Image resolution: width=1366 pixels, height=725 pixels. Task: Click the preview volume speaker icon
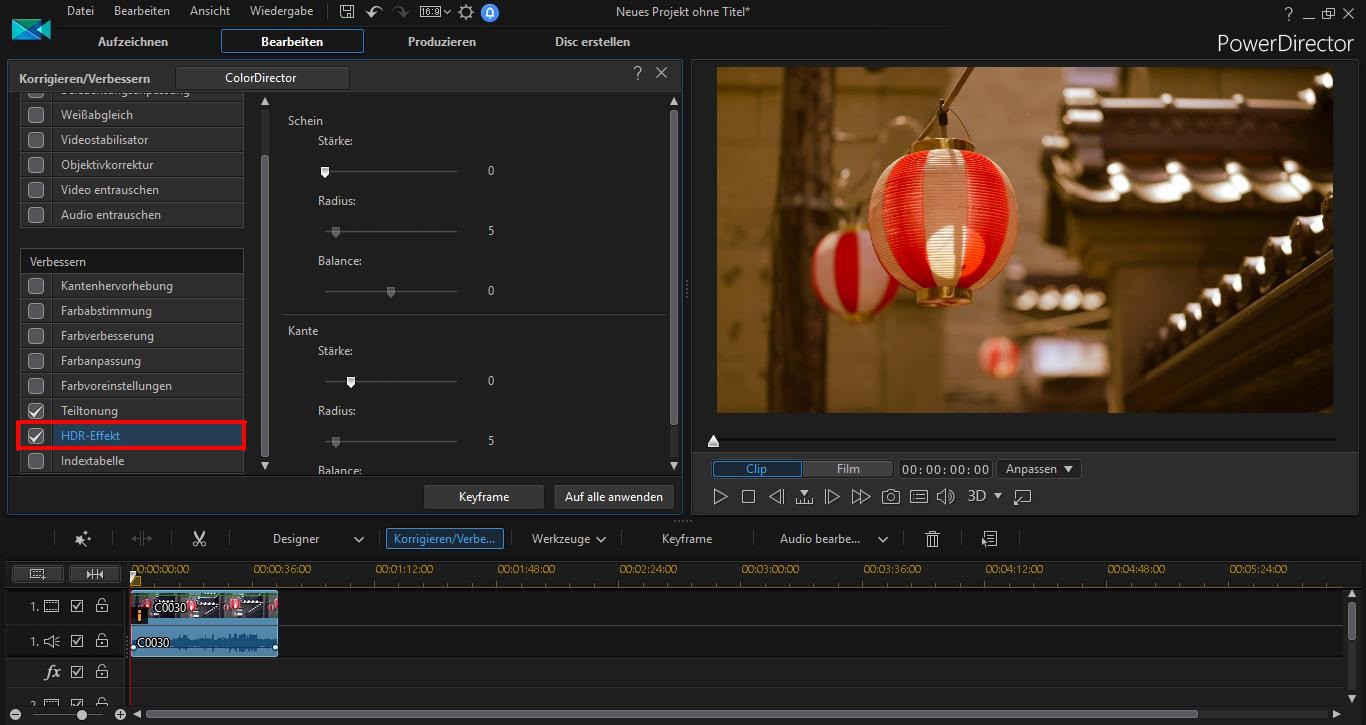point(945,496)
